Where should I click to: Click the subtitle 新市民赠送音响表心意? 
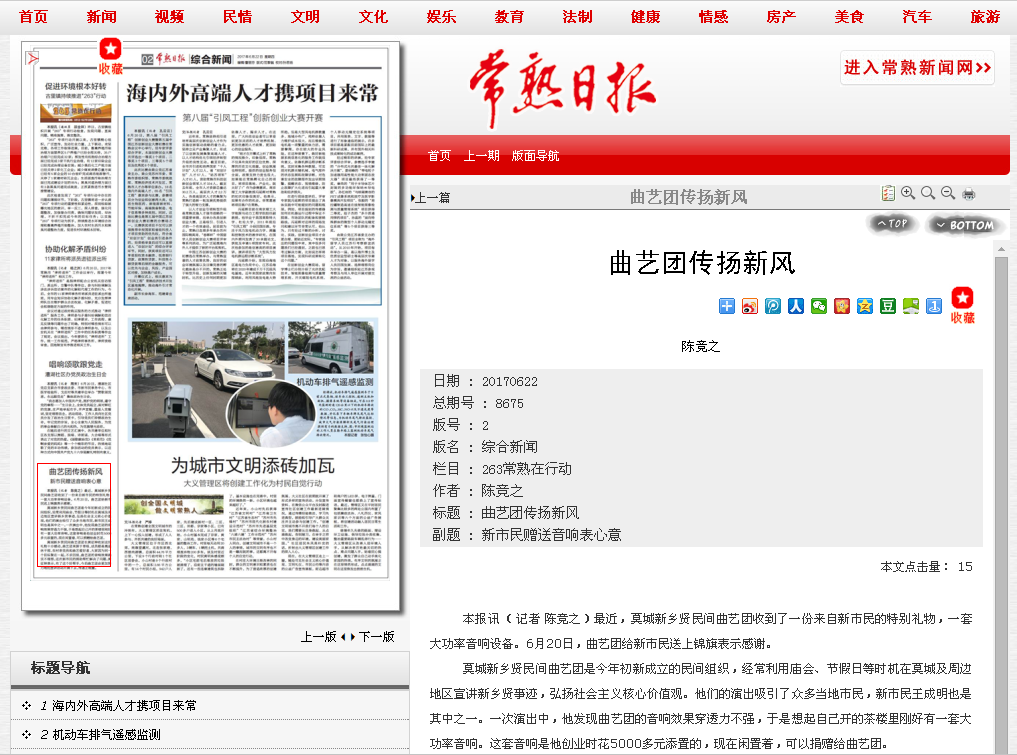click(x=551, y=535)
